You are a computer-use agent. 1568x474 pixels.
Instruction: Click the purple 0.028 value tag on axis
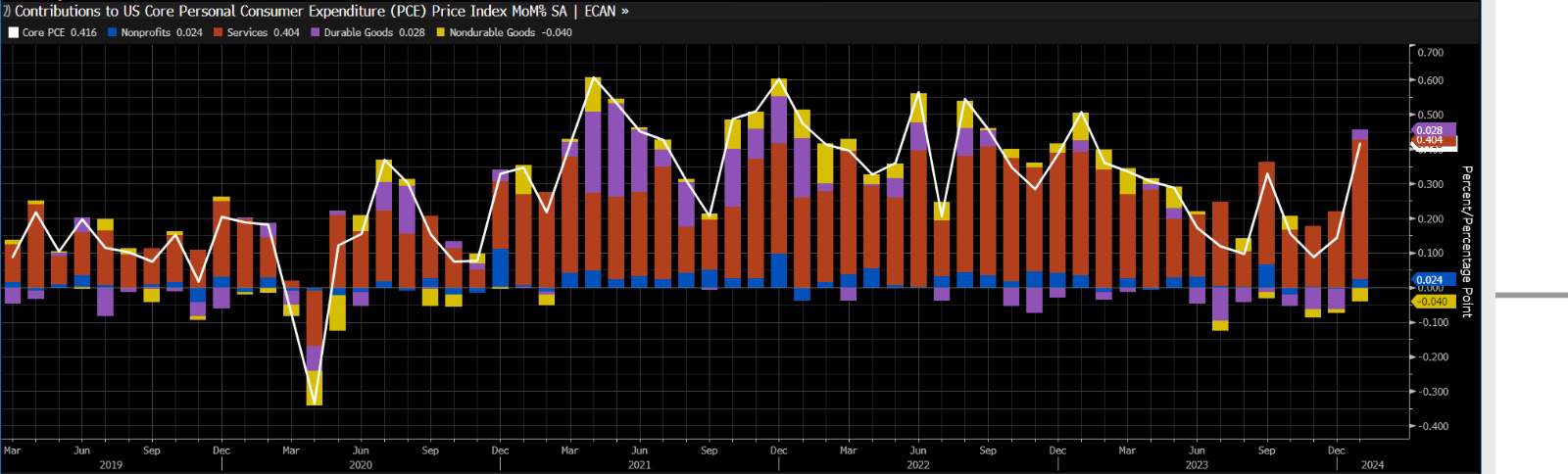point(1431,130)
